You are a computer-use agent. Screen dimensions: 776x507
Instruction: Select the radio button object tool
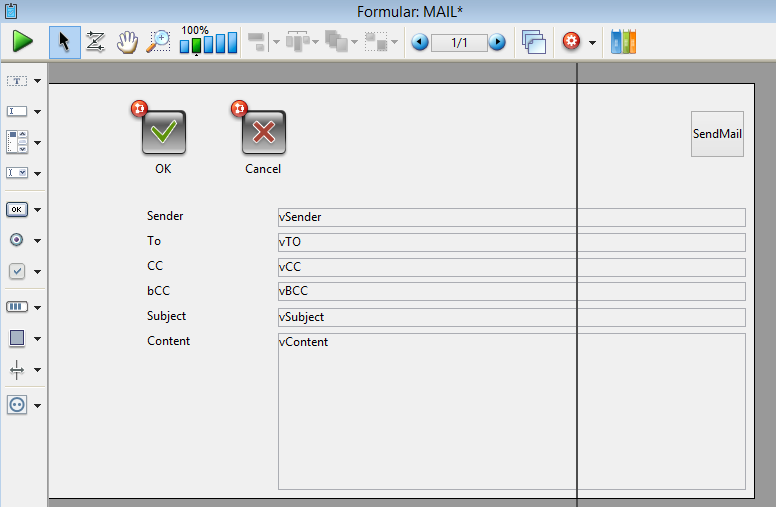click(17, 240)
